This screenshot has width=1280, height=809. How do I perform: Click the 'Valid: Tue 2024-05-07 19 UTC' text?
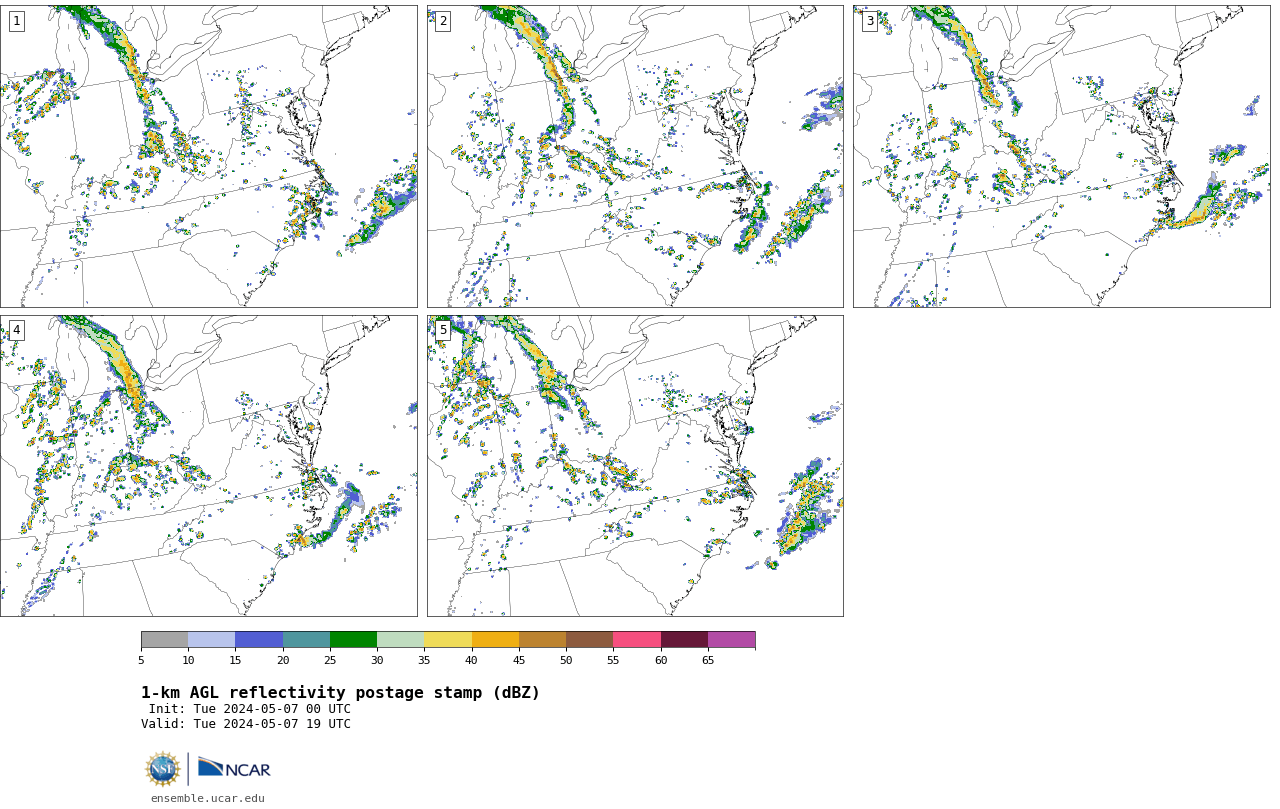tap(246, 724)
